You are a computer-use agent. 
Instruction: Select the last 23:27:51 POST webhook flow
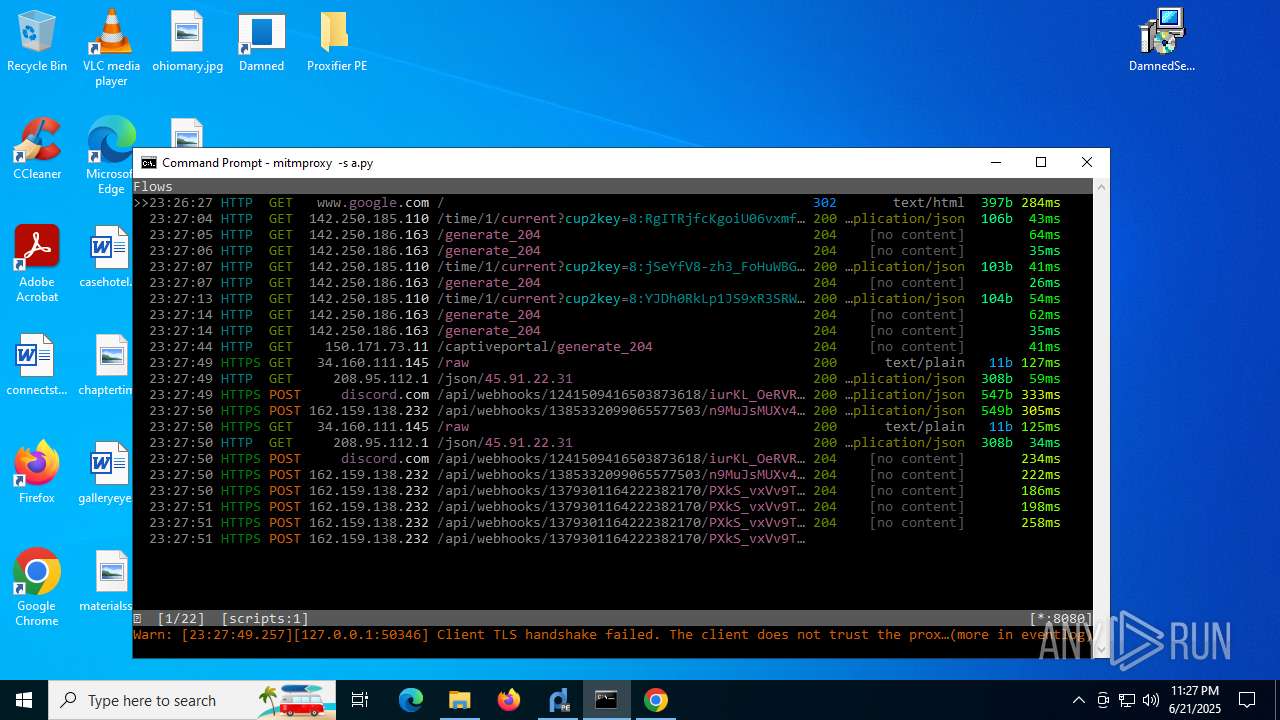pos(612,539)
